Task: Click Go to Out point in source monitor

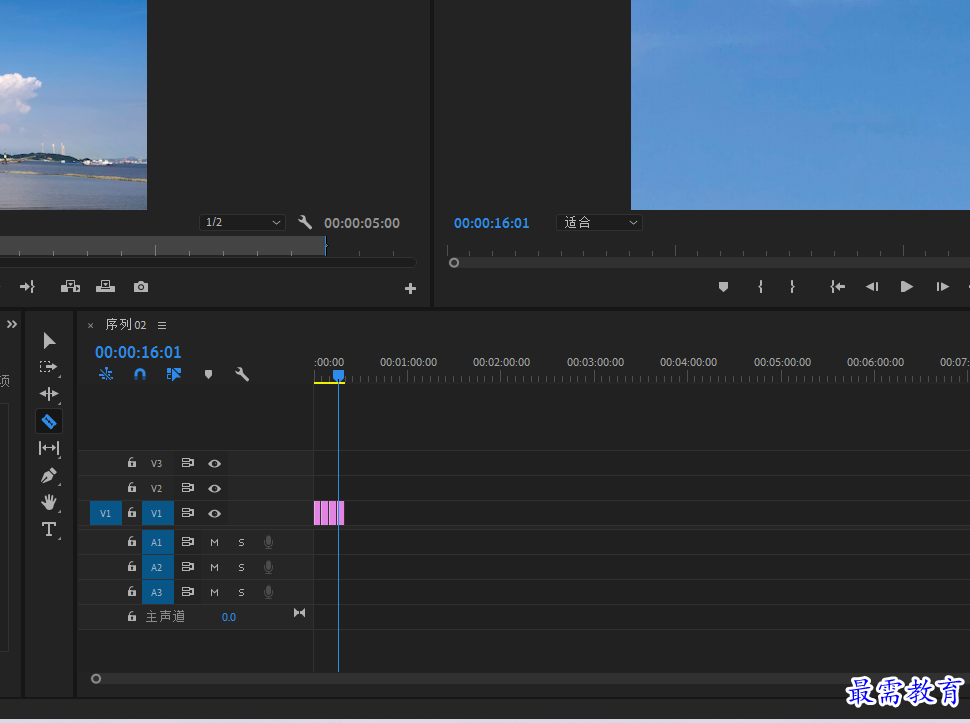Action: (x=27, y=287)
